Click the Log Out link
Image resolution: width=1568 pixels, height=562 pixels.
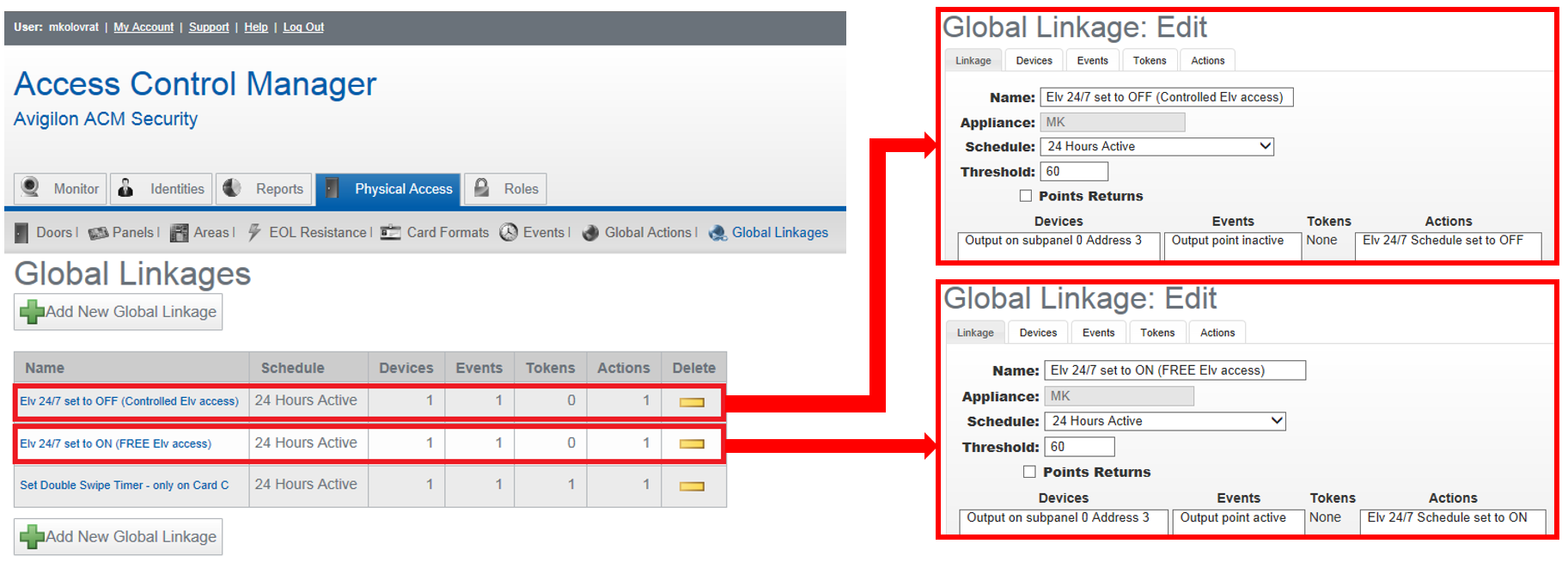(x=303, y=27)
